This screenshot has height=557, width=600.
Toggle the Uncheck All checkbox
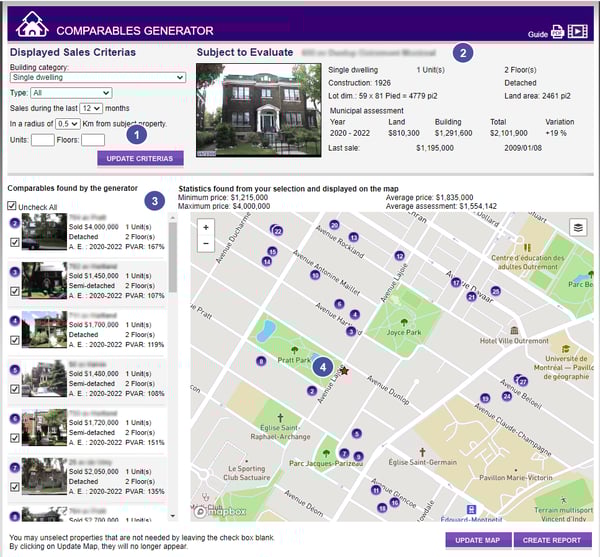(x=12, y=206)
